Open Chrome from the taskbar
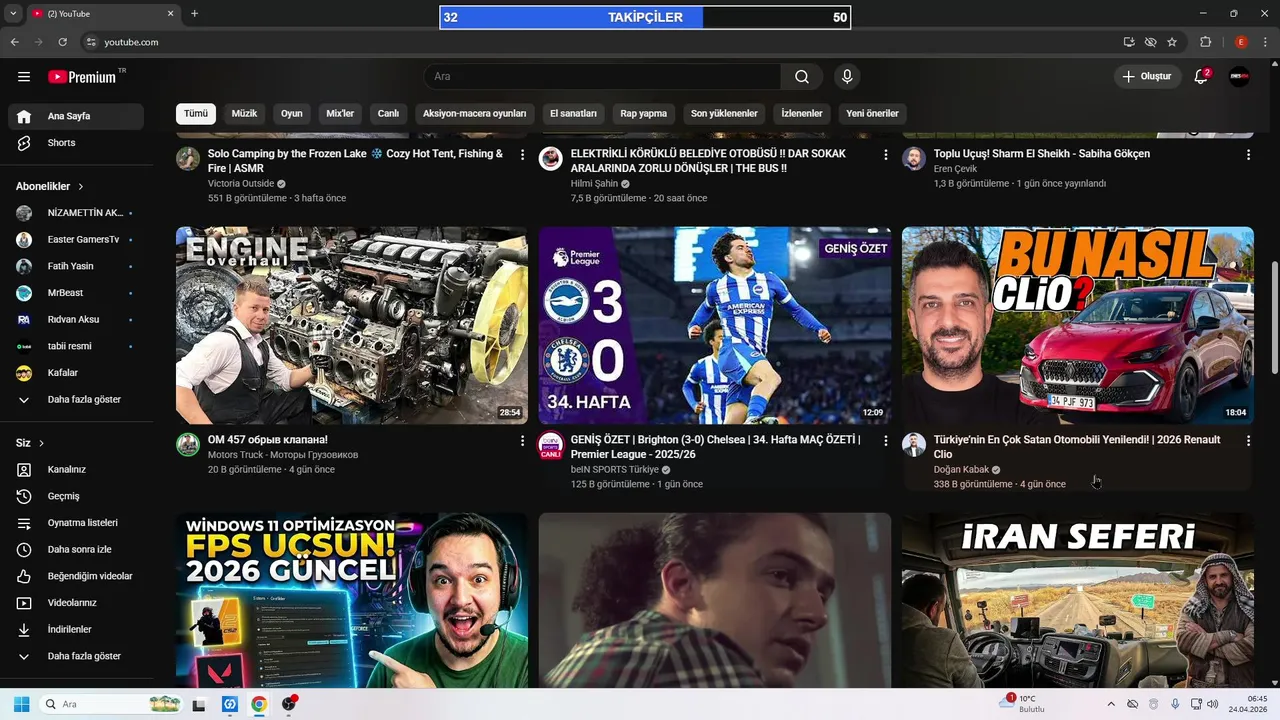The image size is (1280, 720). (259, 704)
